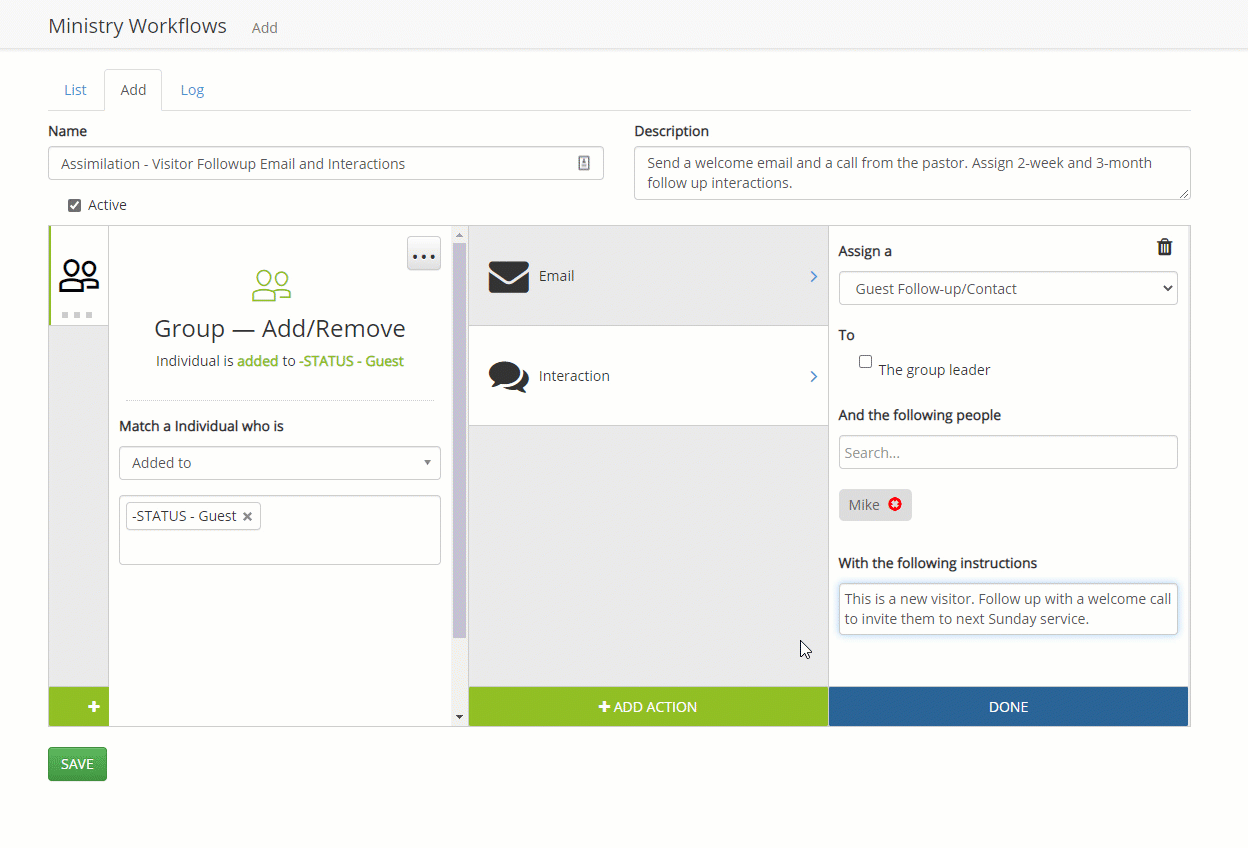The width and height of the screenshot is (1248, 848).
Task: Remove Mike using the red icon
Action: click(895, 504)
